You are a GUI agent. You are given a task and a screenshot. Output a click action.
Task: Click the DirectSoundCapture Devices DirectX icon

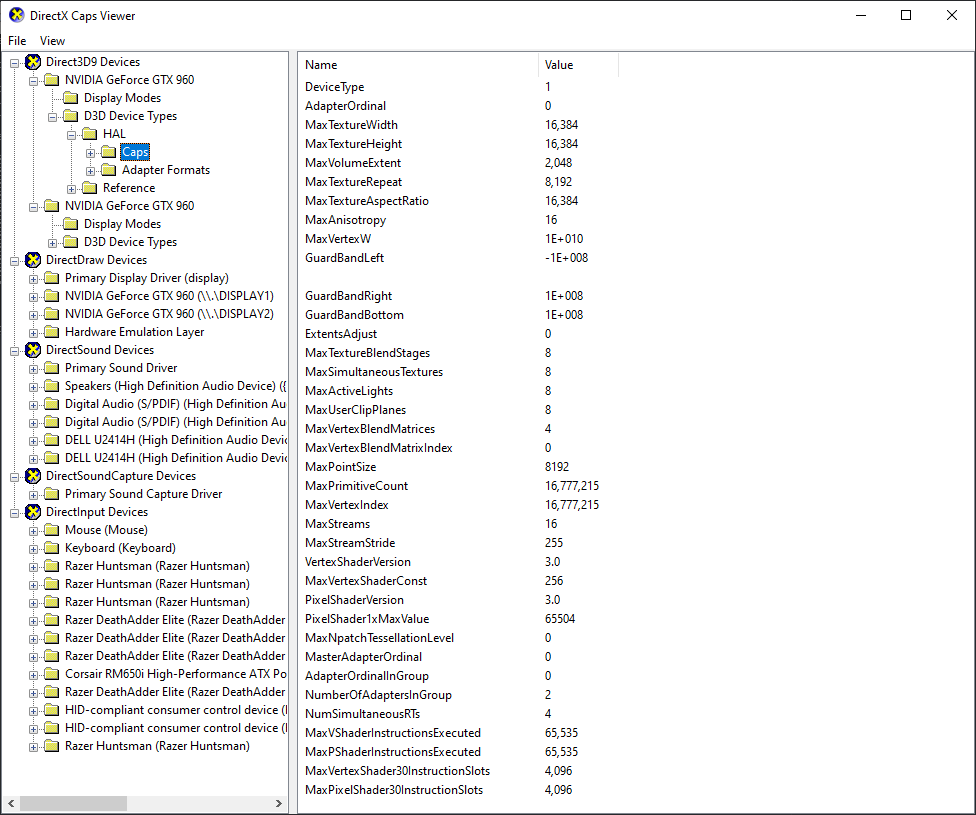click(x=33, y=476)
